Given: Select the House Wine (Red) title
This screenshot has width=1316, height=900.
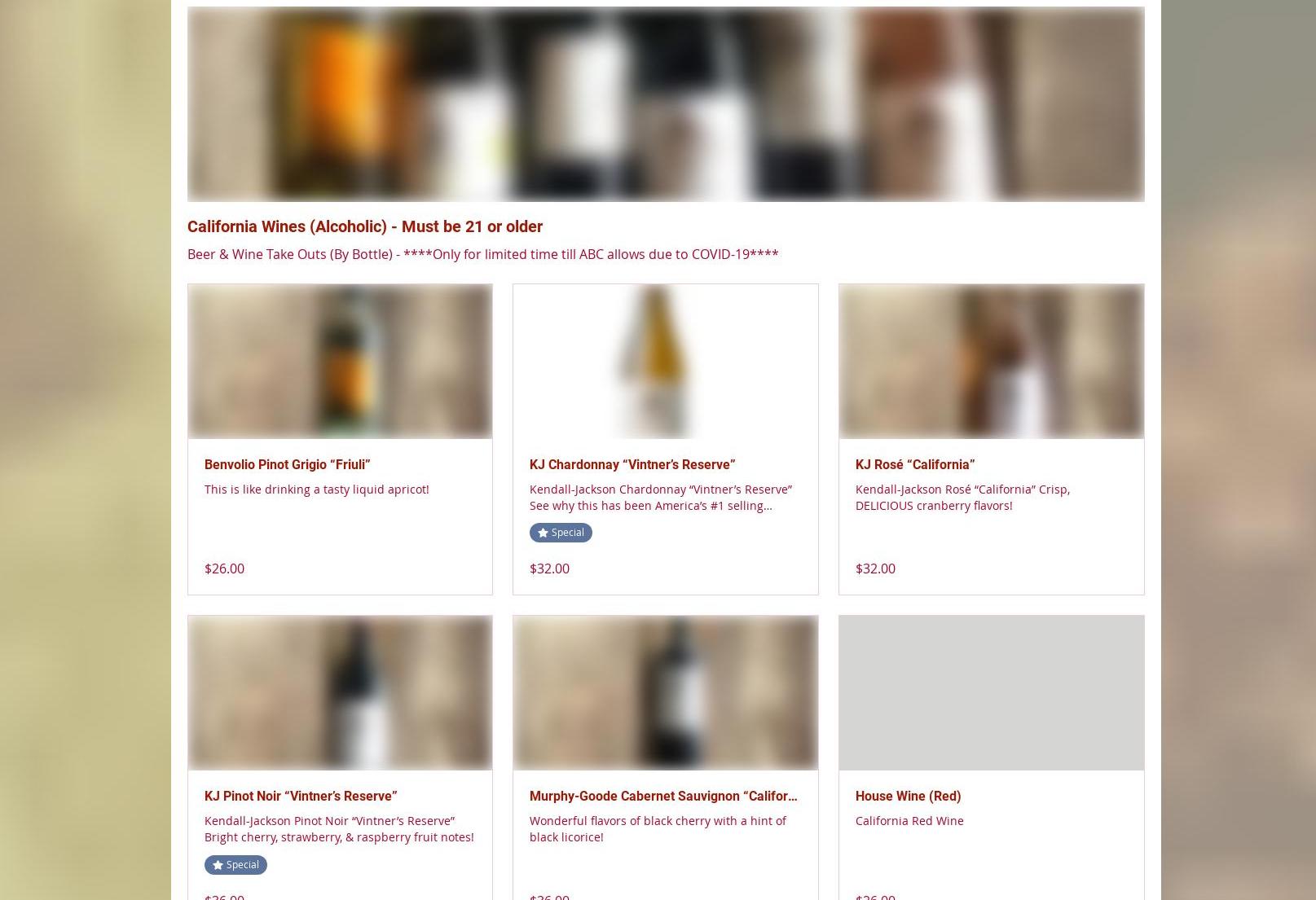Looking at the screenshot, I should (x=908, y=796).
